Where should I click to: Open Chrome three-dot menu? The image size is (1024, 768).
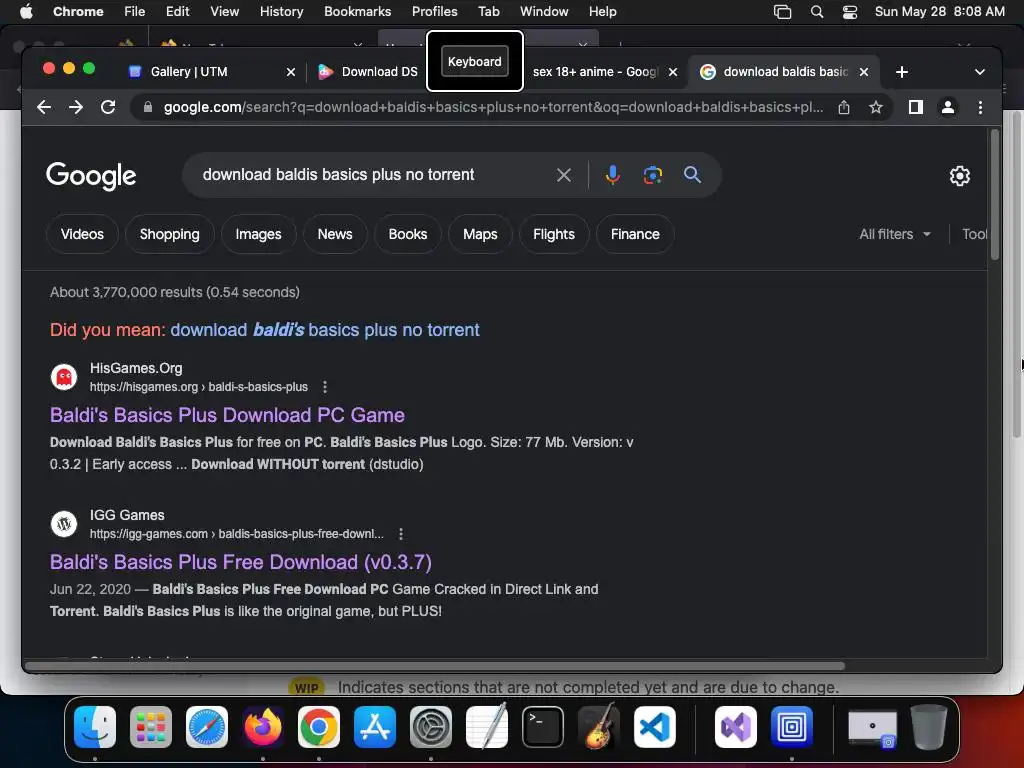coord(980,107)
